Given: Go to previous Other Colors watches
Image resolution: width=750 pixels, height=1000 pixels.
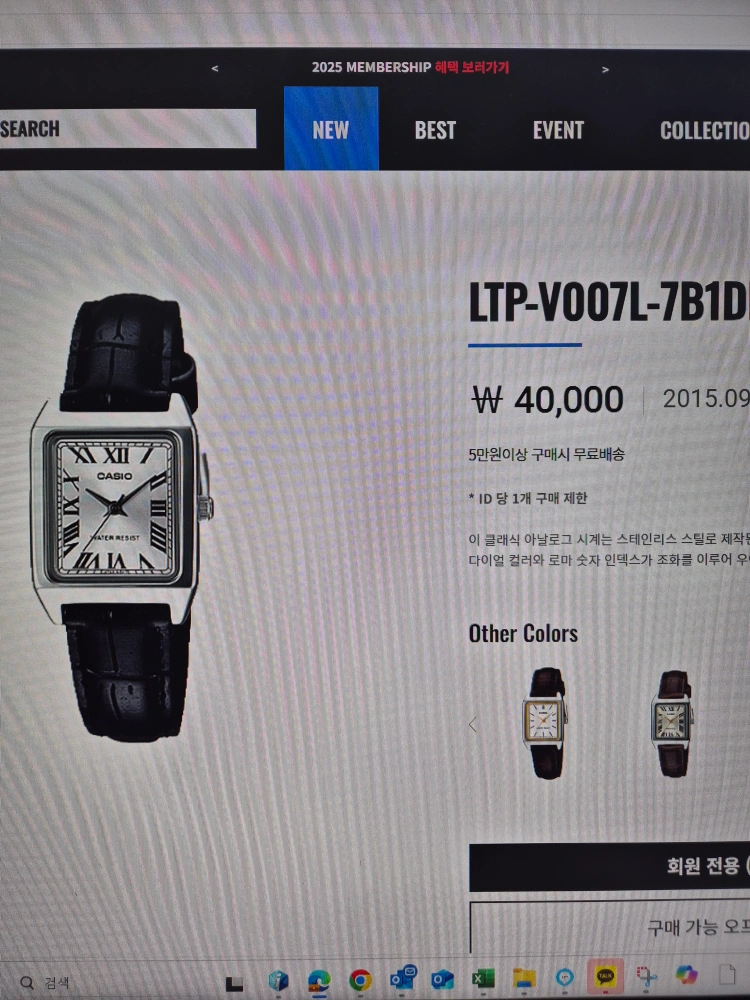Looking at the screenshot, I should (x=473, y=724).
